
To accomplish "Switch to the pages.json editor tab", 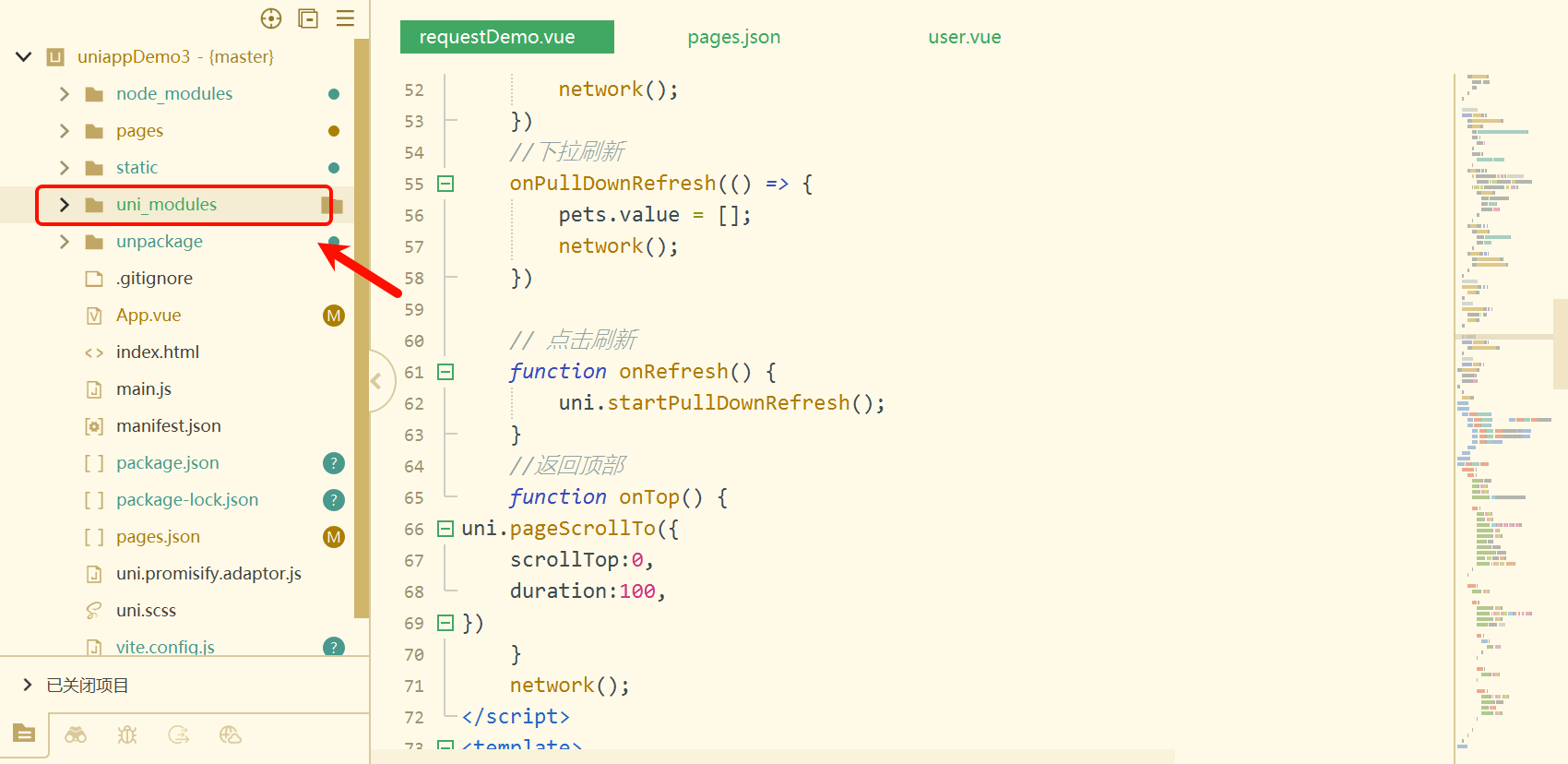I will click(x=734, y=37).
